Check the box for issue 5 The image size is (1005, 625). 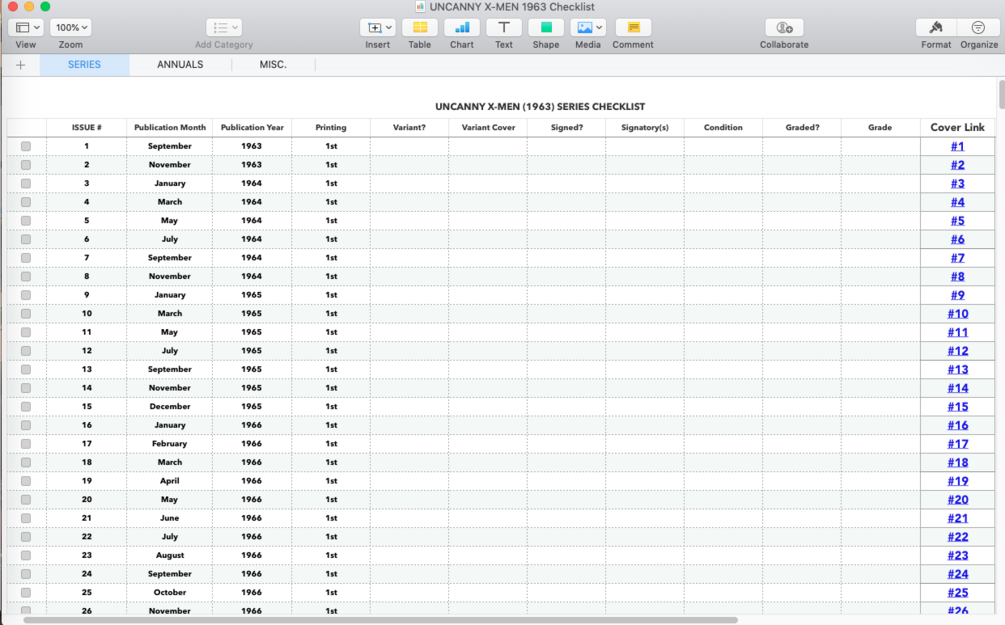[x=26, y=221]
